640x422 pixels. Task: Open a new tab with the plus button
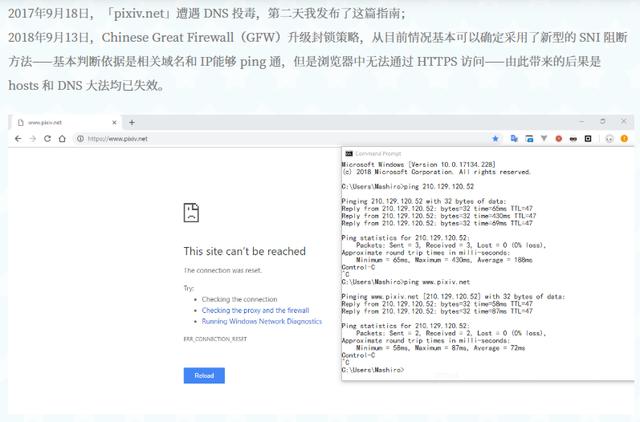132,122
